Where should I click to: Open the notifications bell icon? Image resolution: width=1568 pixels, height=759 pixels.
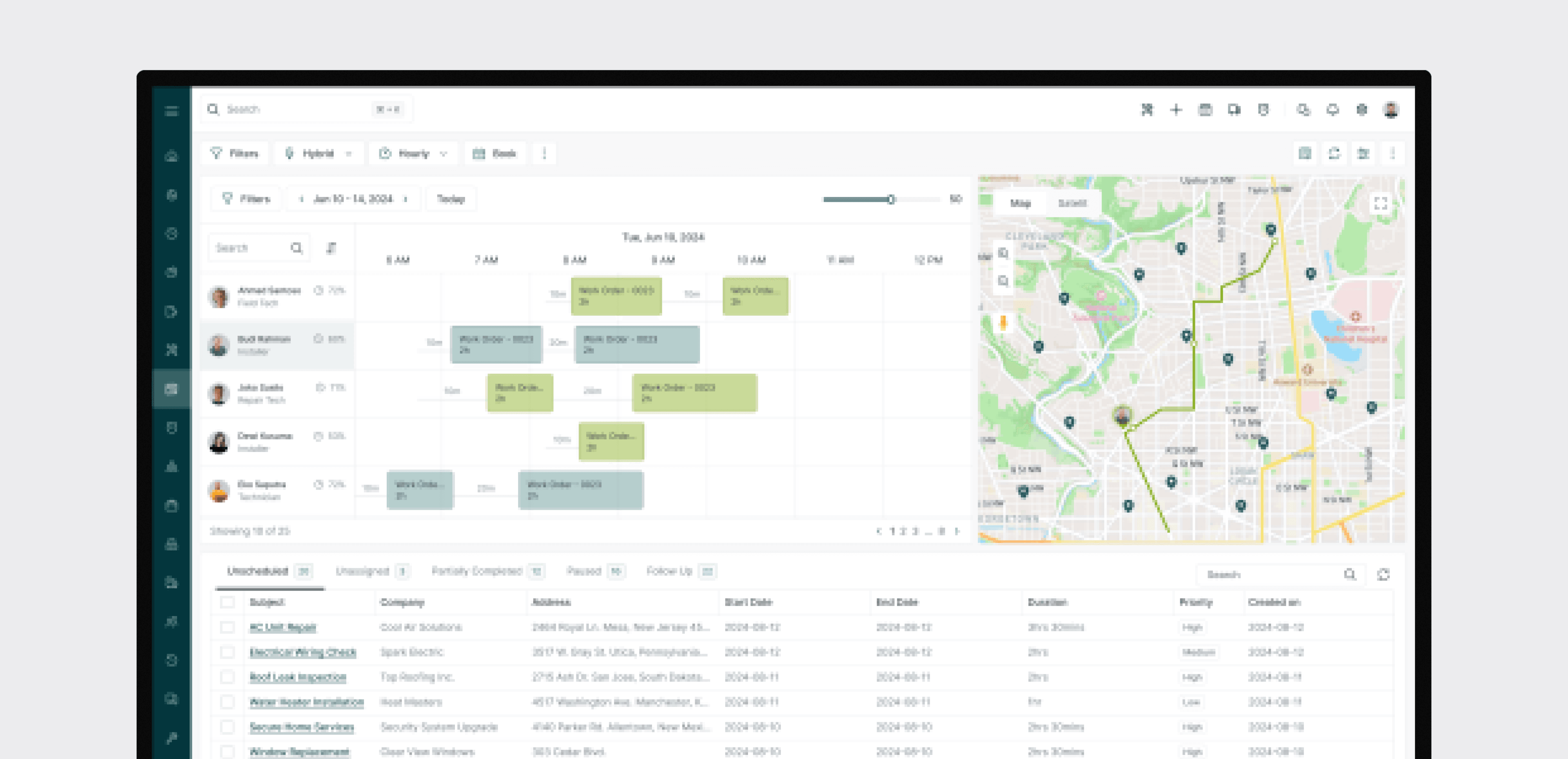point(1332,109)
